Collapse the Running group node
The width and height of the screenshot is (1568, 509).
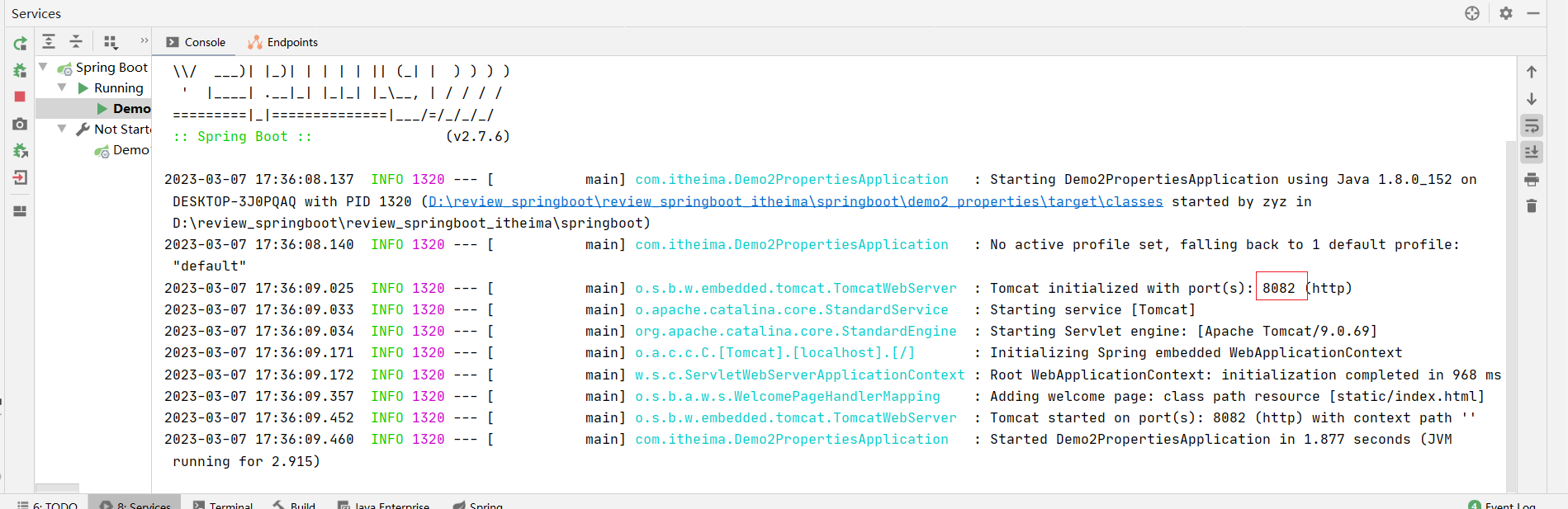click(x=62, y=87)
